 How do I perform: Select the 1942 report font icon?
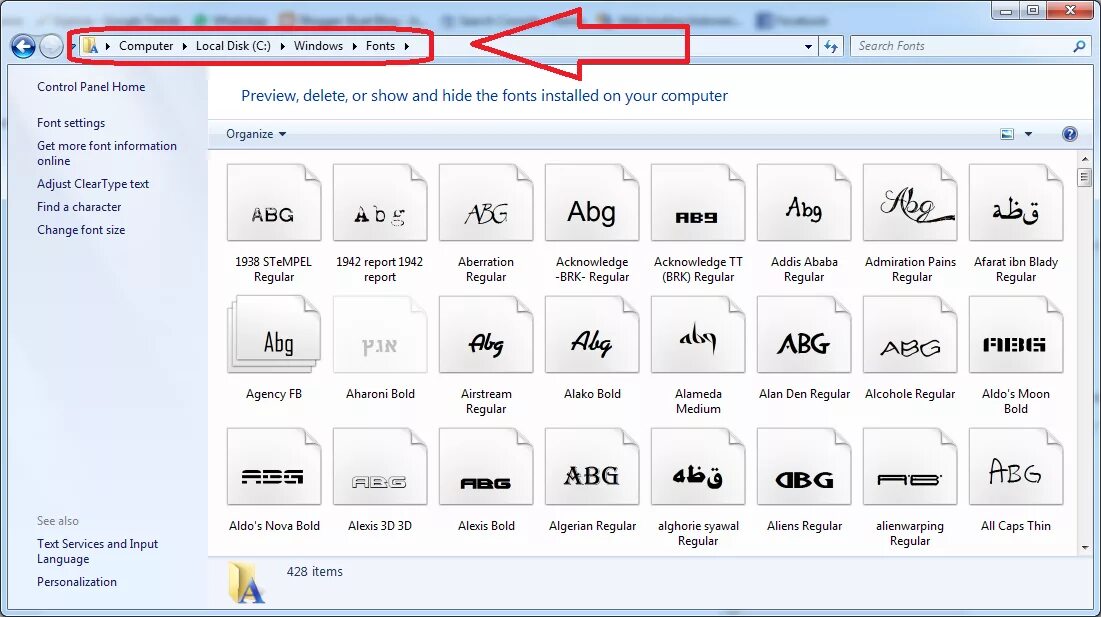380,202
